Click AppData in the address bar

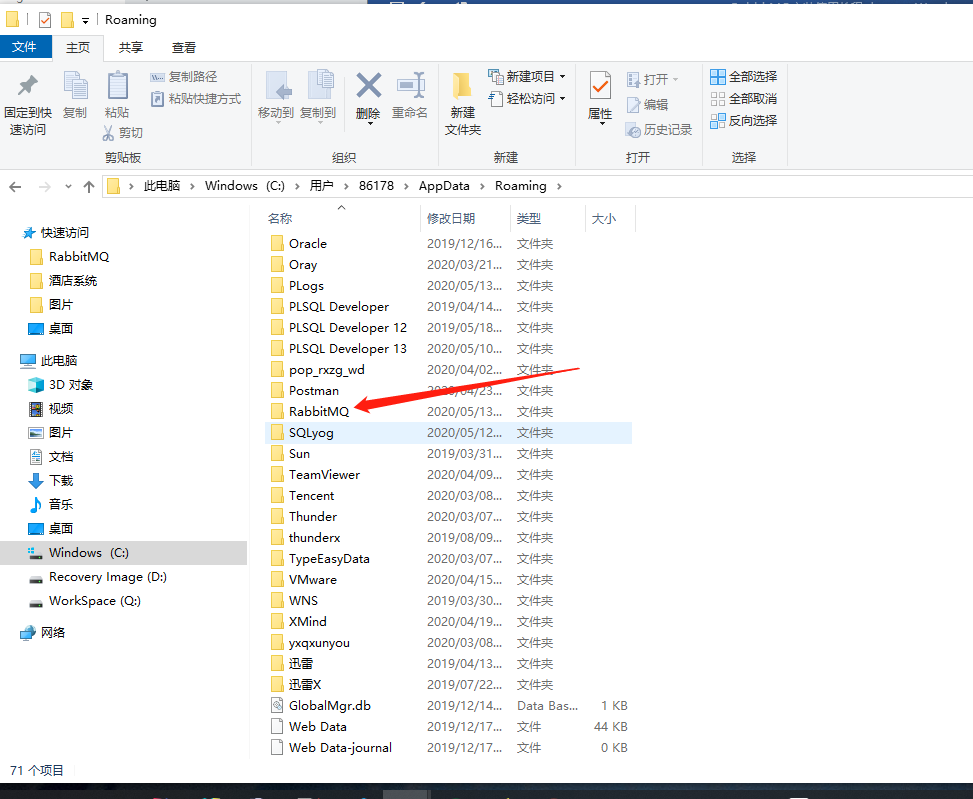[x=444, y=186]
